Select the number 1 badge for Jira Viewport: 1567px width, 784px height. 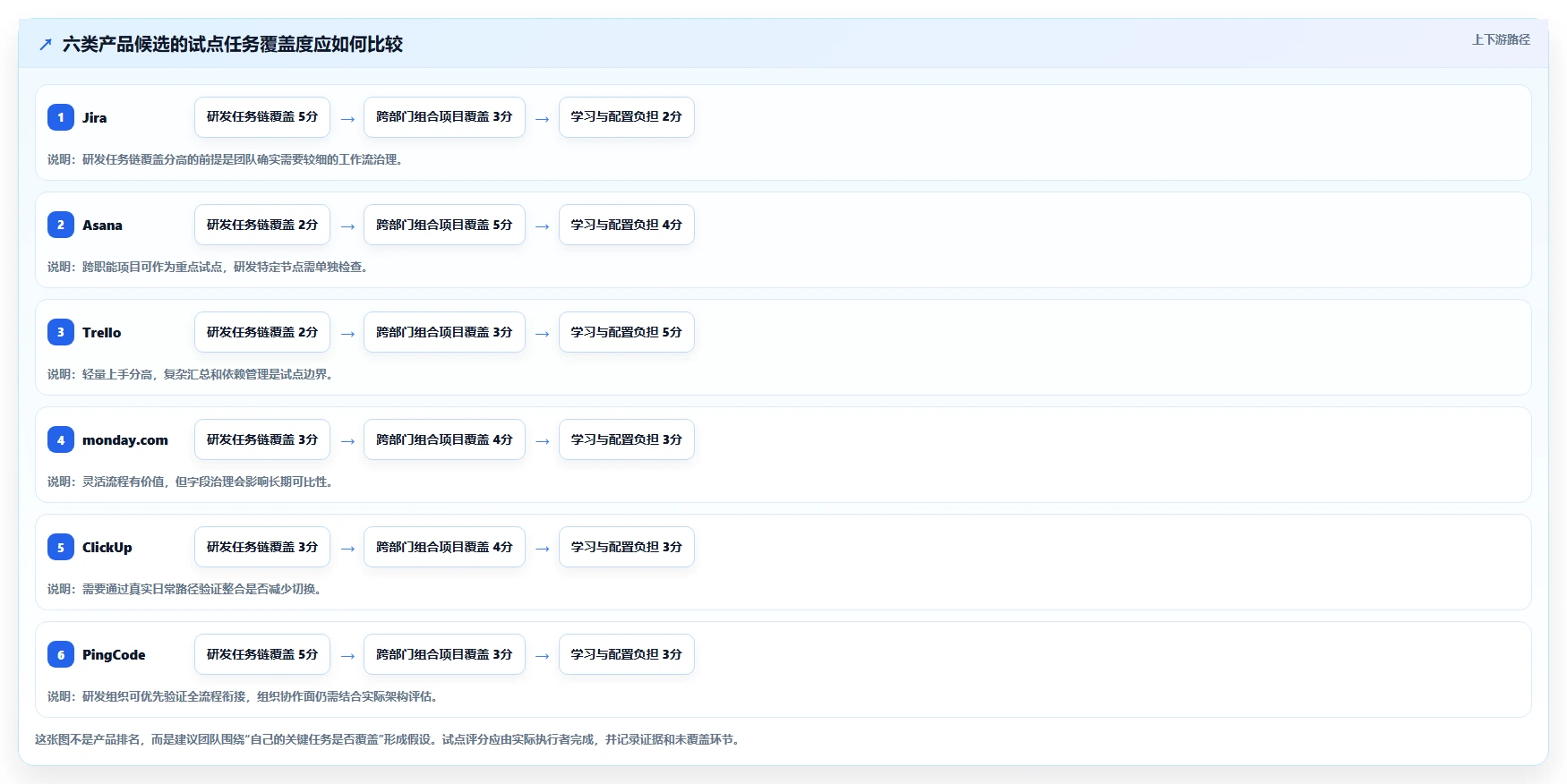pyautogui.click(x=61, y=117)
